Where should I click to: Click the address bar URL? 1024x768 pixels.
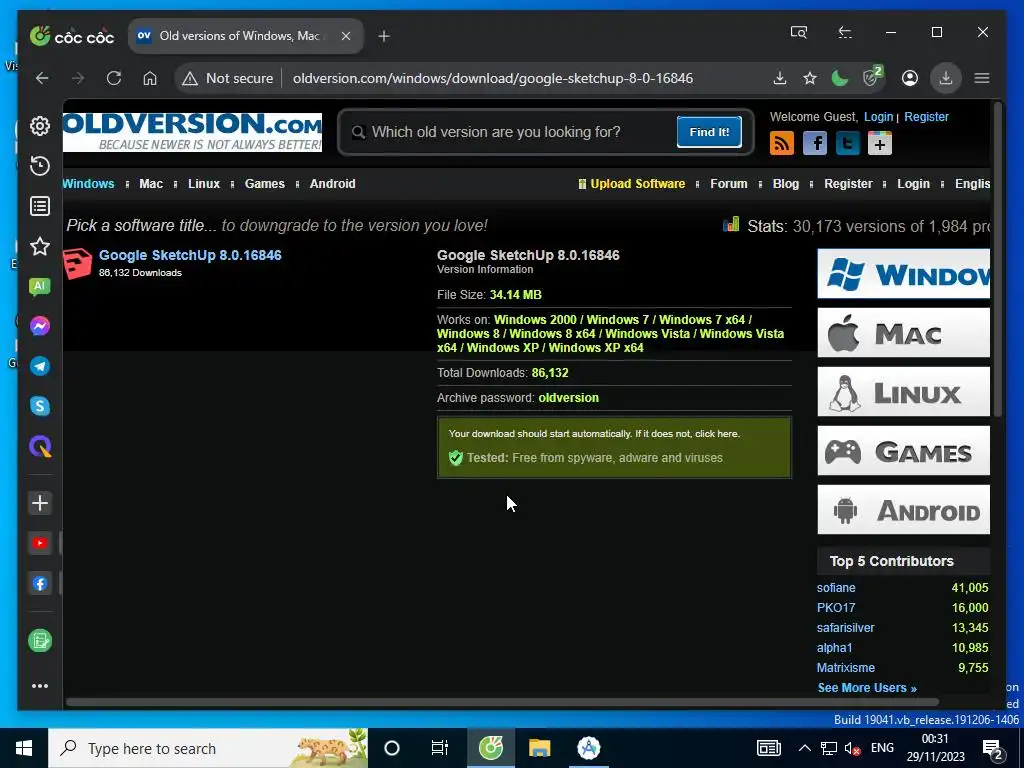[493, 78]
